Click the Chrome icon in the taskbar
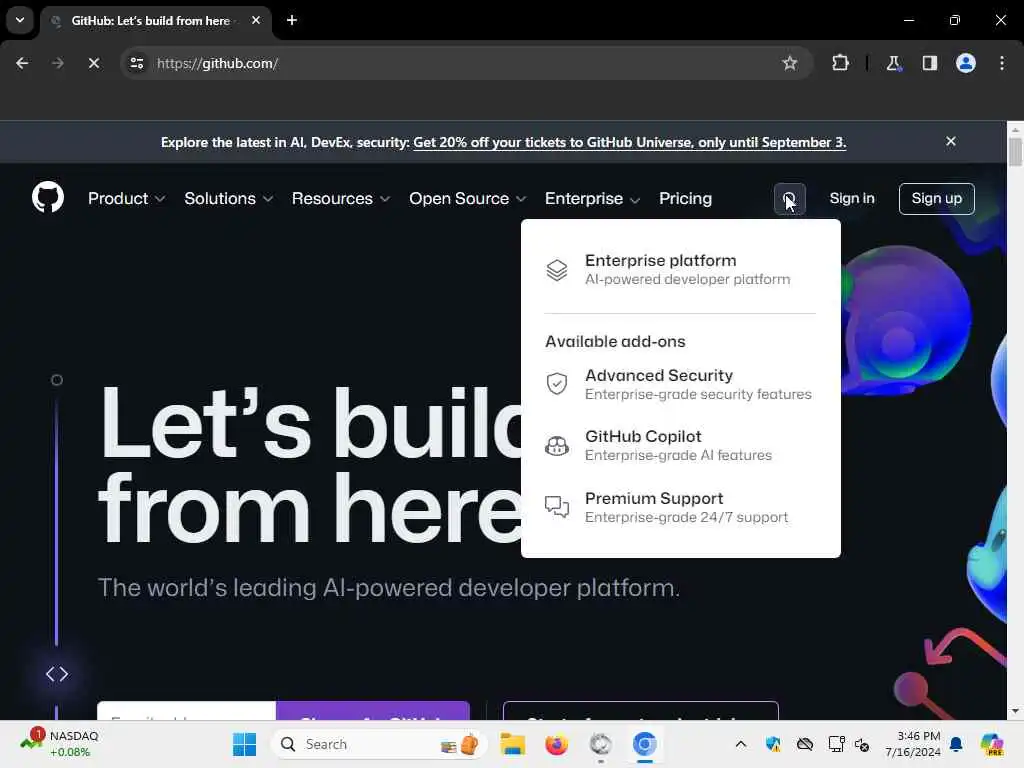This screenshot has width=1024, height=768. [644, 744]
